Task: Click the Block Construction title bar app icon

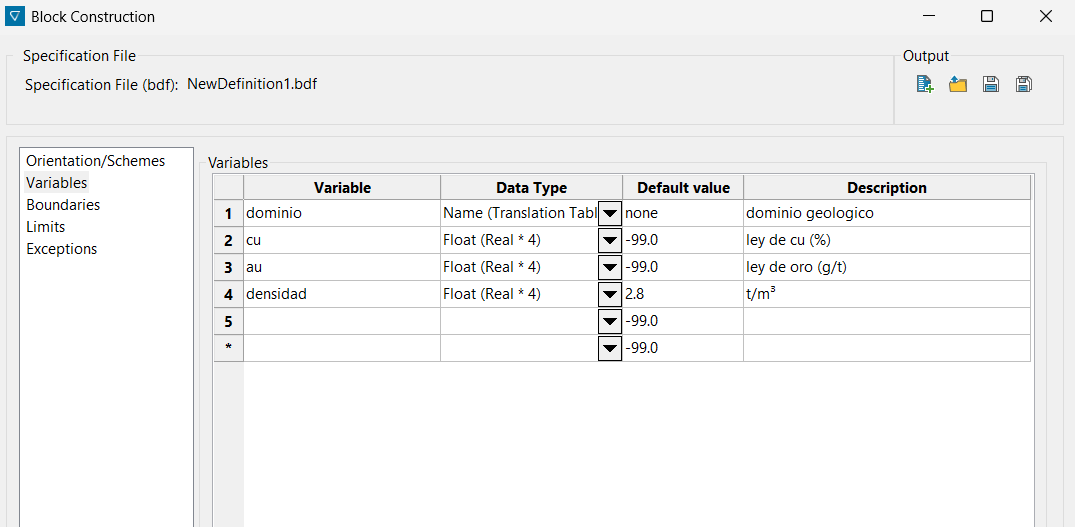Action: (14, 16)
